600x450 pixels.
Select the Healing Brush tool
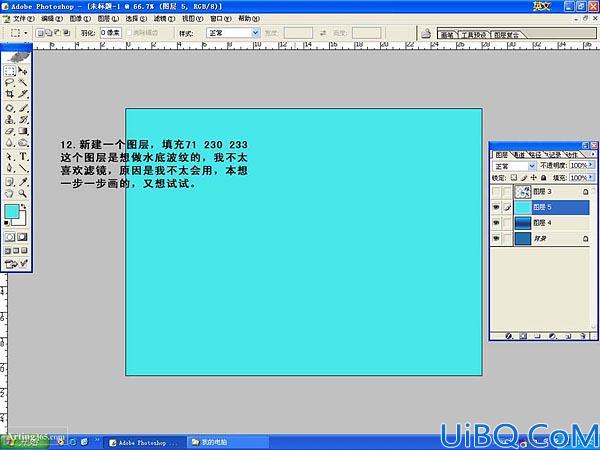click(10, 108)
